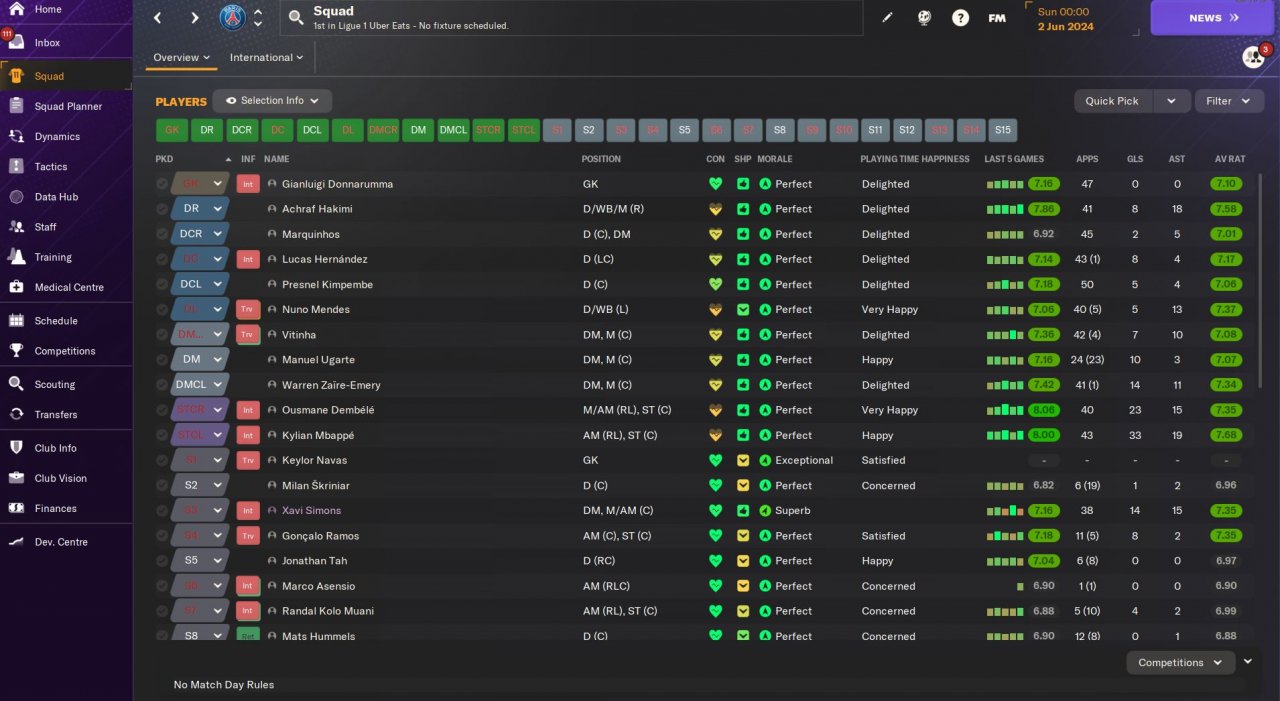This screenshot has height=701, width=1280.
Task: Expand the chevron beside Competitions dropdown
Action: (x=1248, y=661)
